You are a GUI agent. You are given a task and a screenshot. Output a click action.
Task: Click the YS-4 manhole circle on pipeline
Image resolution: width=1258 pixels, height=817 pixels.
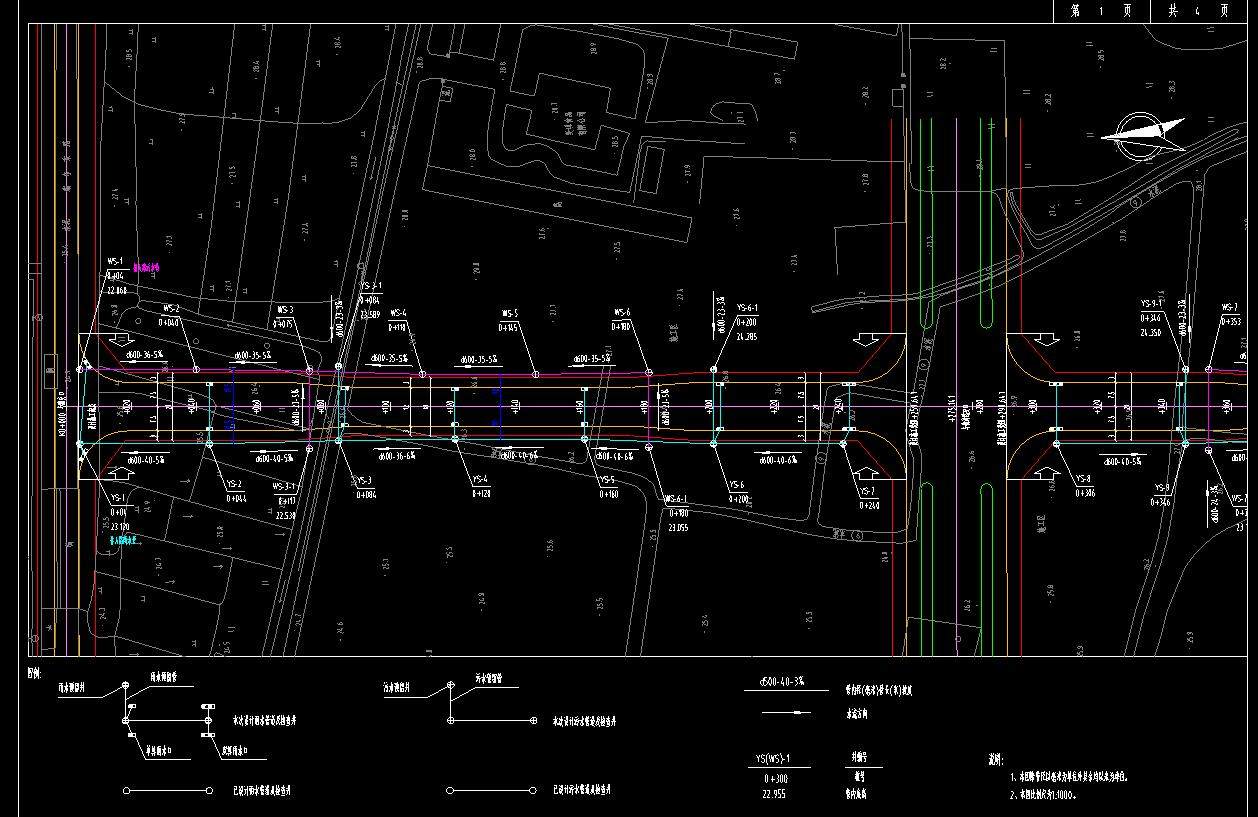[455, 439]
